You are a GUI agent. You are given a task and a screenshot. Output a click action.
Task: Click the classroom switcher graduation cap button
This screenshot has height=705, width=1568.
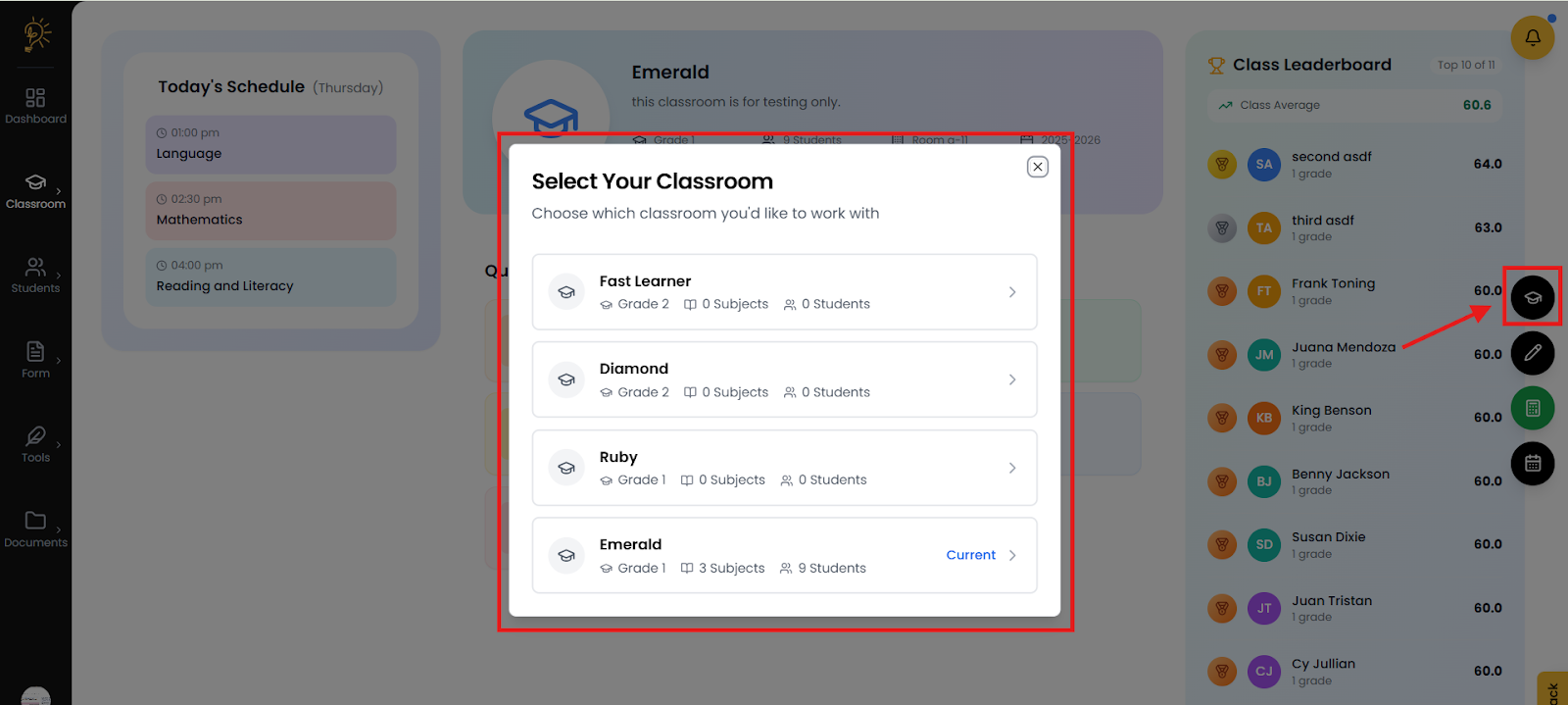1532,297
